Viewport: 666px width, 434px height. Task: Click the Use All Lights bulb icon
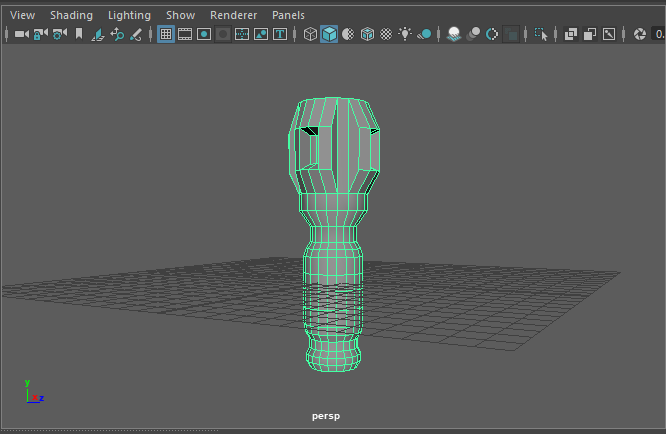click(x=405, y=34)
